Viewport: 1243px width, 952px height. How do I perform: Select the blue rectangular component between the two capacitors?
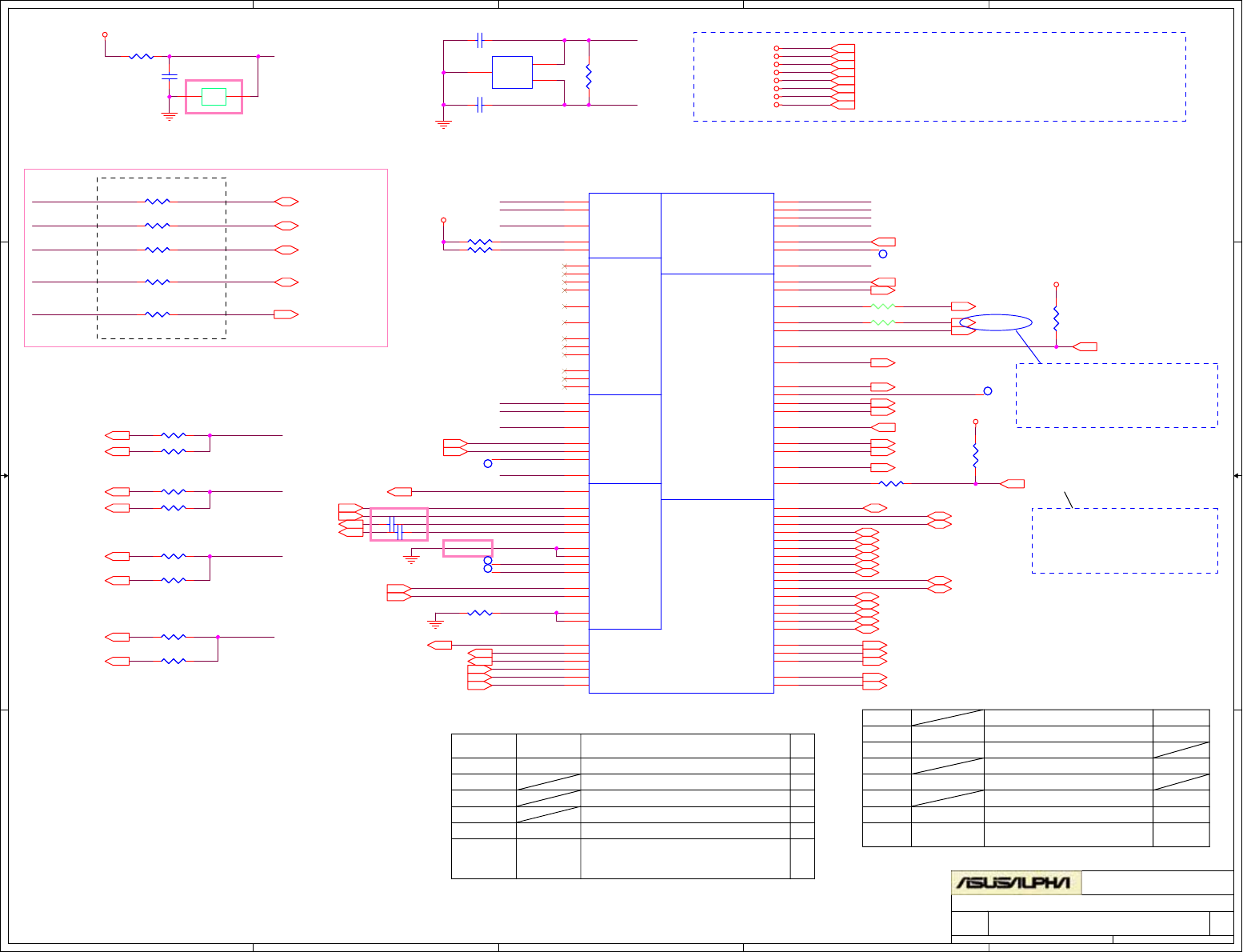click(512, 72)
